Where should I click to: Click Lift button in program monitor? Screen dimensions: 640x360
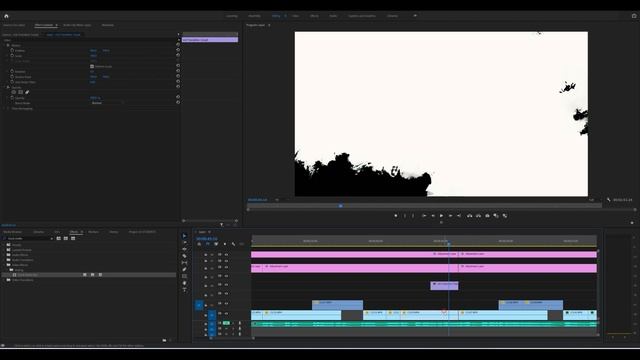pos(469,216)
